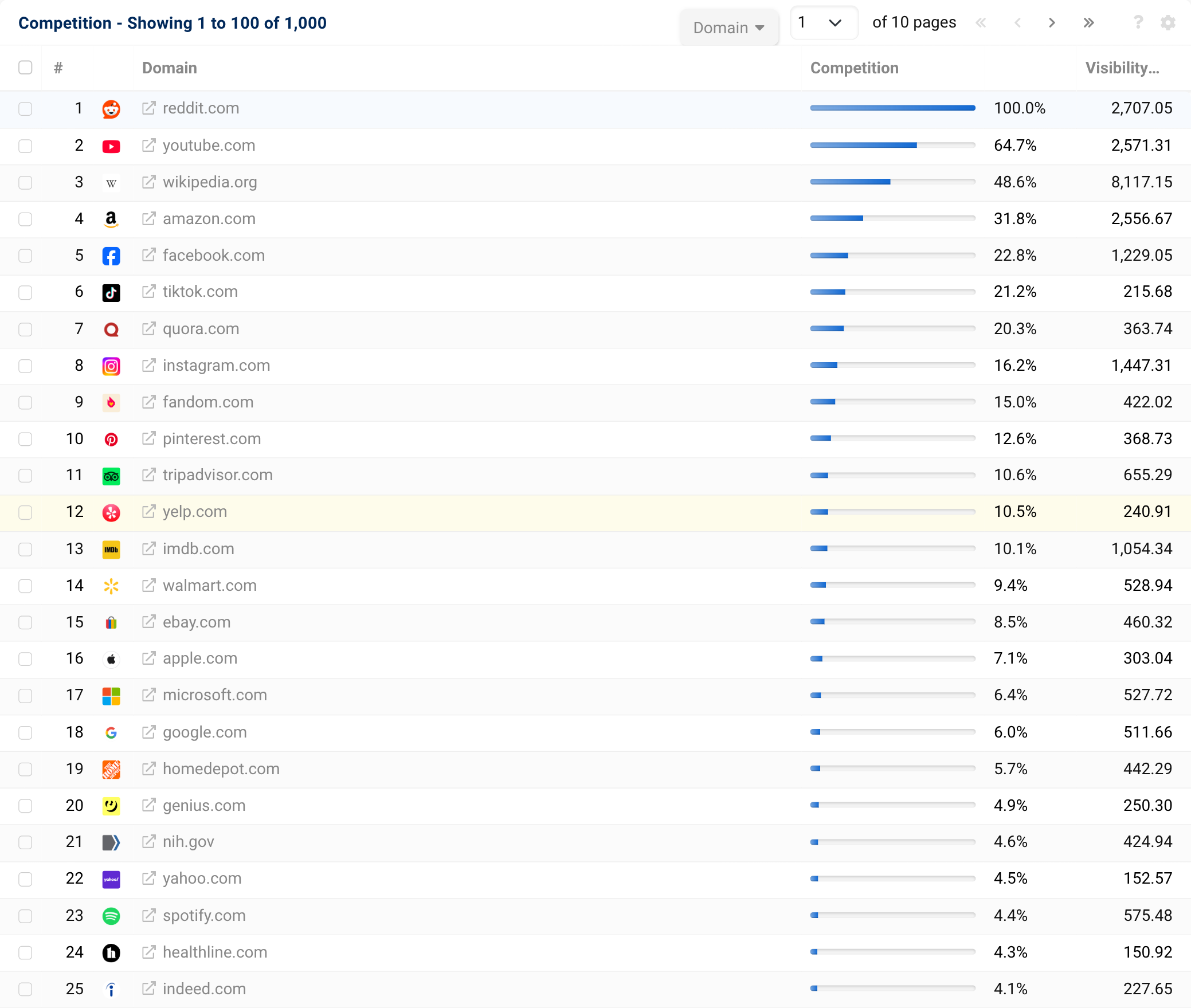The width and height of the screenshot is (1191, 1008).
Task: Check the box for tiktok.com row
Action: [x=25, y=293]
